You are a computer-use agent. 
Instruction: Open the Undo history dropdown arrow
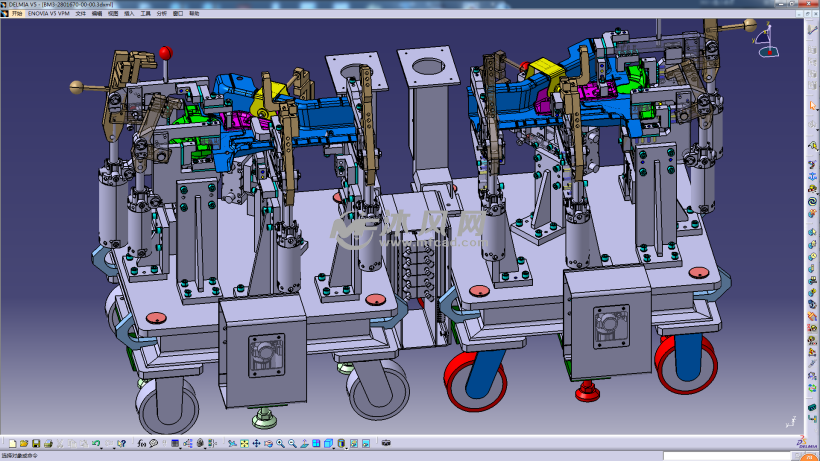click(x=102, y=446)
